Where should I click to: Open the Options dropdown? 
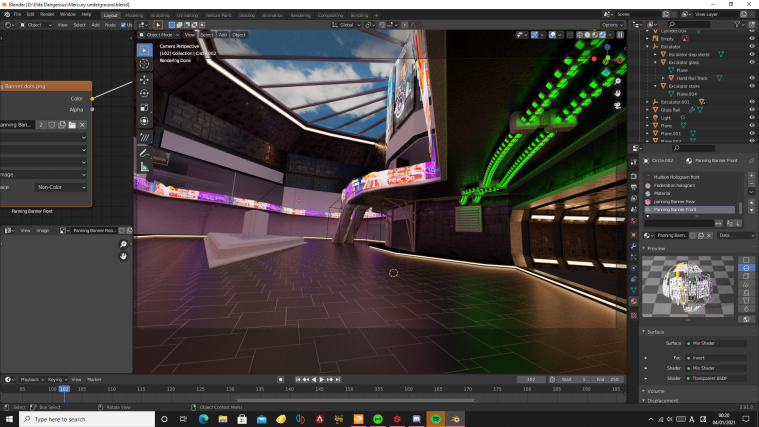(x=612, y=25)
